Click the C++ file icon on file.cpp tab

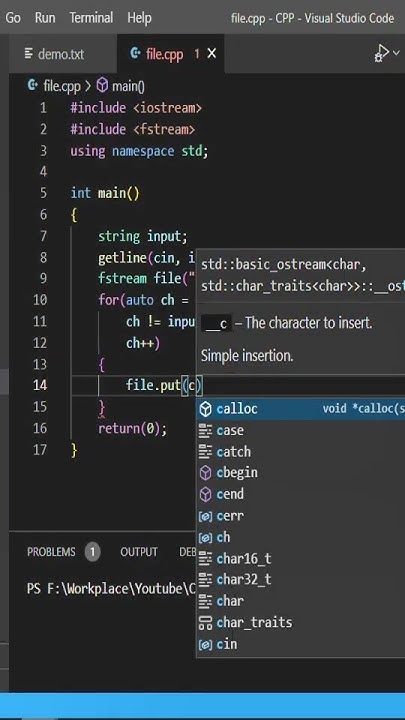(135, 53)
